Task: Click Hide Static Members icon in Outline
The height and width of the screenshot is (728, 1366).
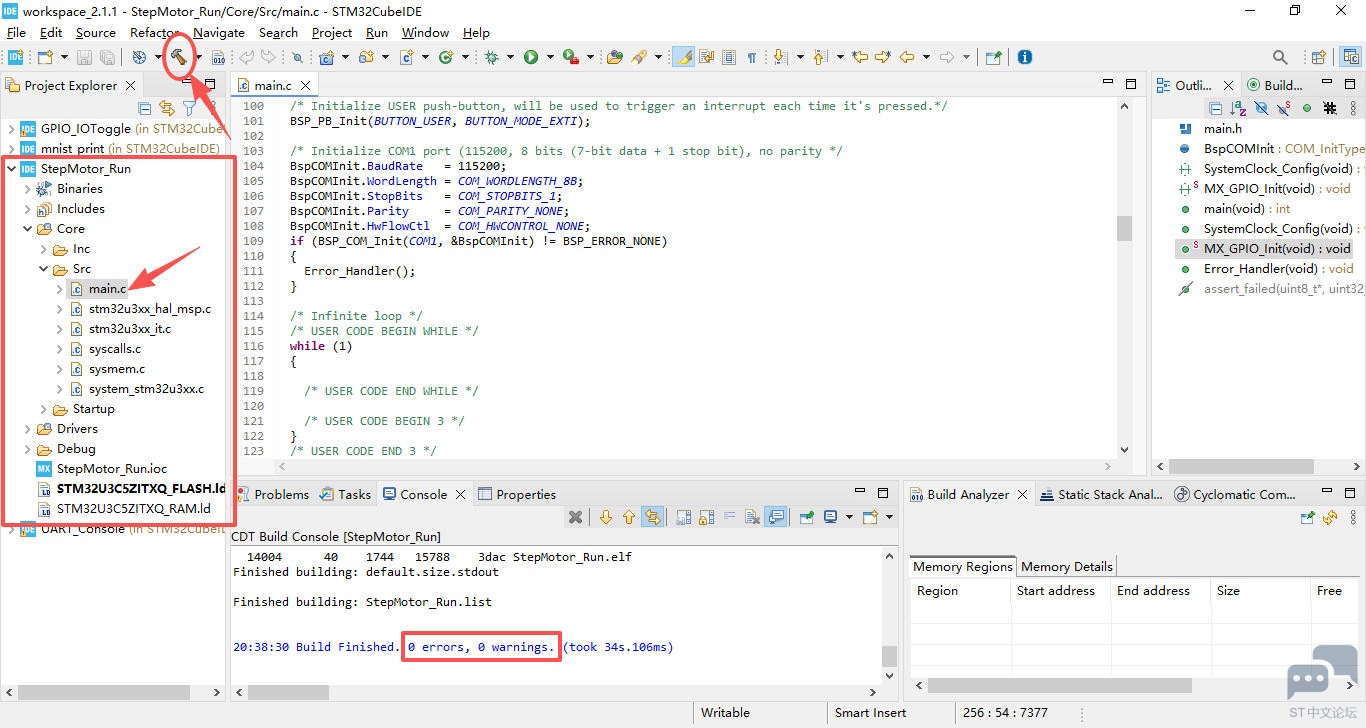Action: tap(1284, 108)
